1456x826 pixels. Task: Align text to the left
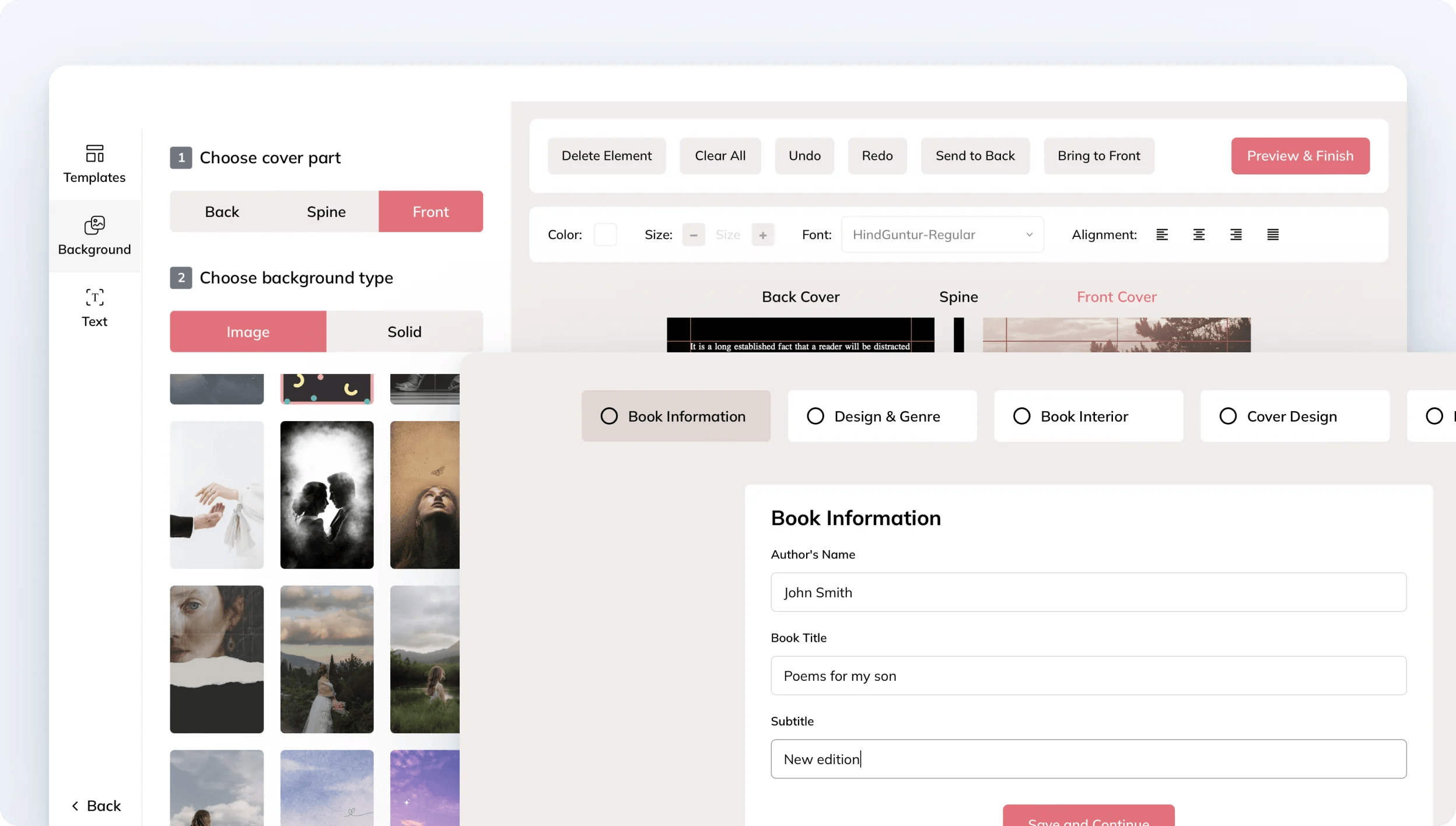(1162, 234)
